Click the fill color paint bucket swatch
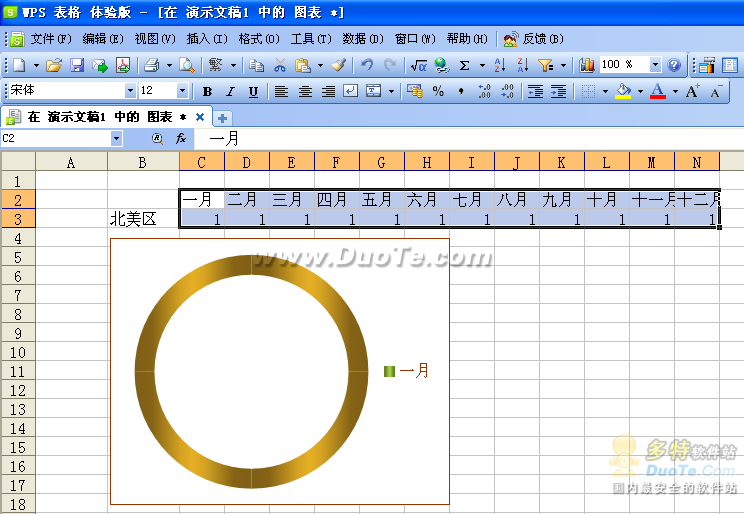This screenshot has height=514, width=744. pos(624,91)
